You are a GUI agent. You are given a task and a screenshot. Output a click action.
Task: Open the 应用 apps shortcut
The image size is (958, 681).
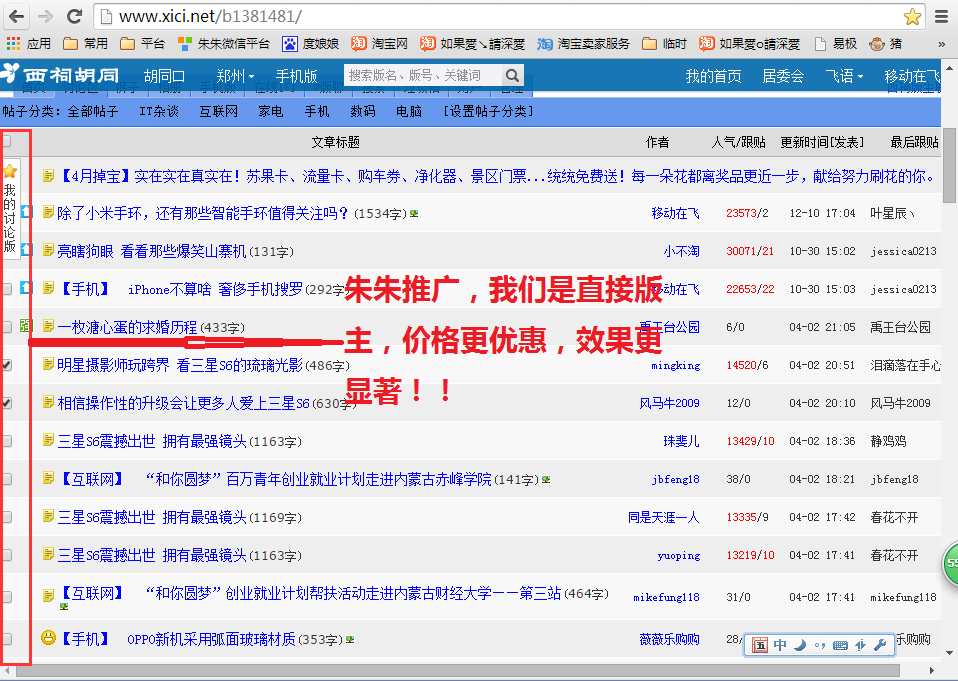coord(28,43)
